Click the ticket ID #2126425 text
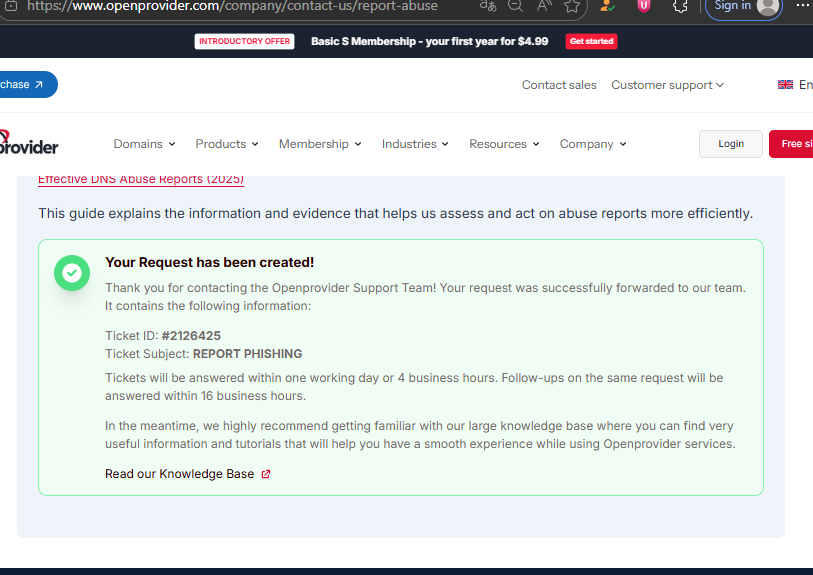Image resolution: width=813 pixels, height=575 pixels. pos(191,336)
